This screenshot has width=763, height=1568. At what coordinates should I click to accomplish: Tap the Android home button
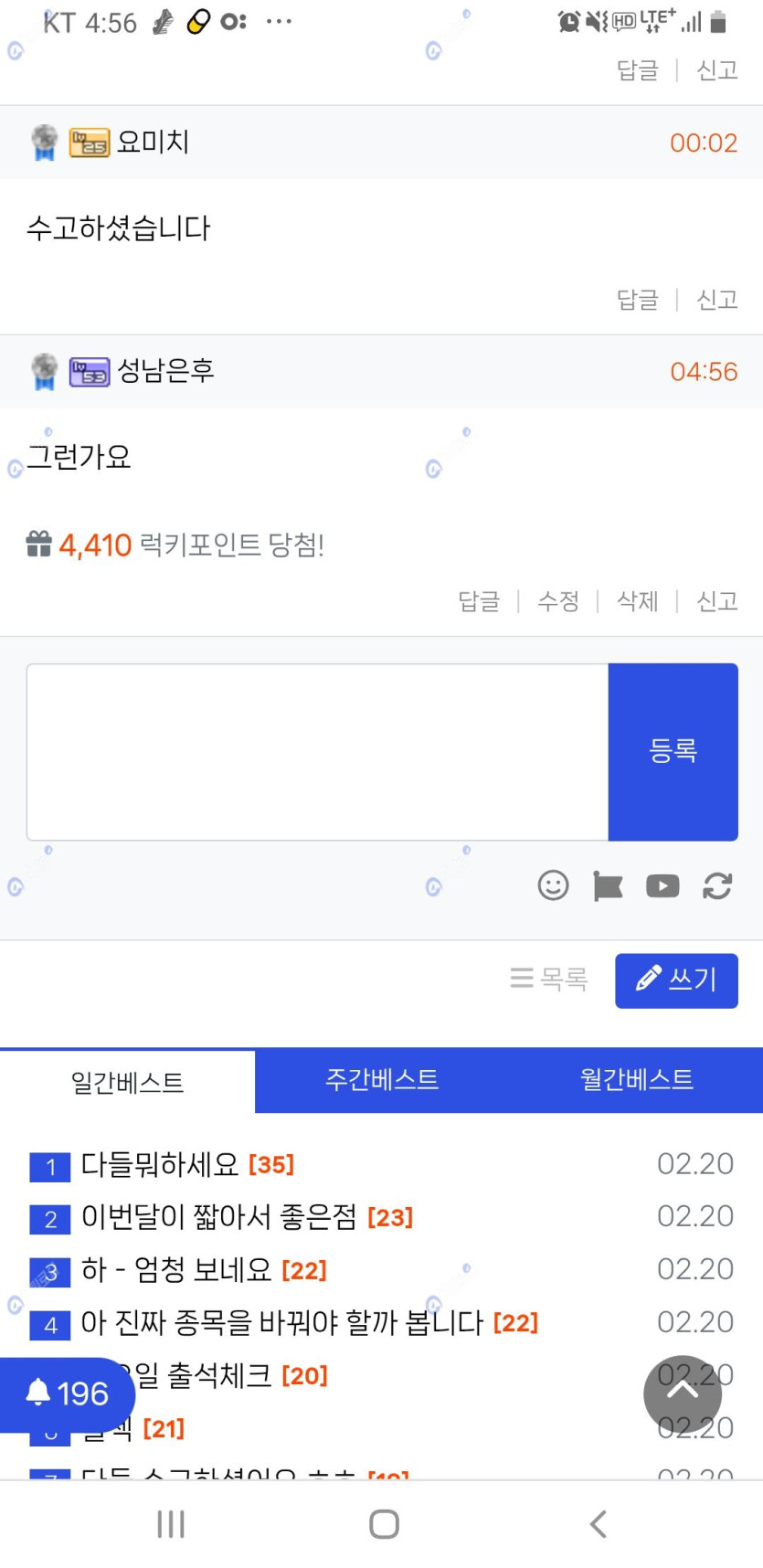pos(384,1523)
